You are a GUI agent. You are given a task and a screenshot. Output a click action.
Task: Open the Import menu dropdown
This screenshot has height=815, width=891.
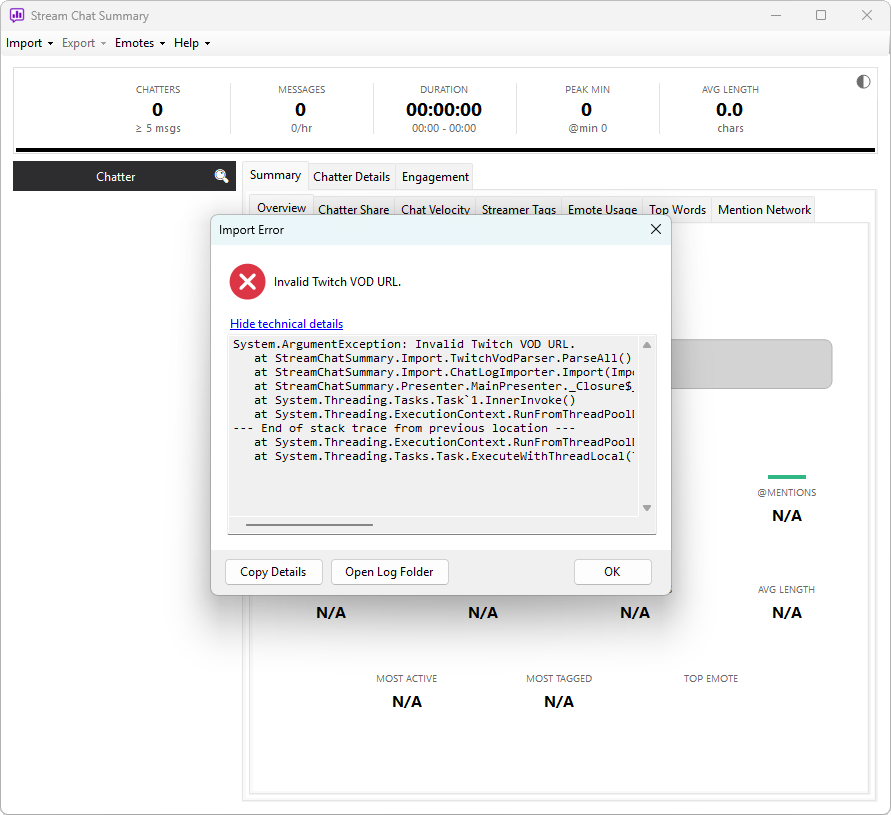click(30, 43)
